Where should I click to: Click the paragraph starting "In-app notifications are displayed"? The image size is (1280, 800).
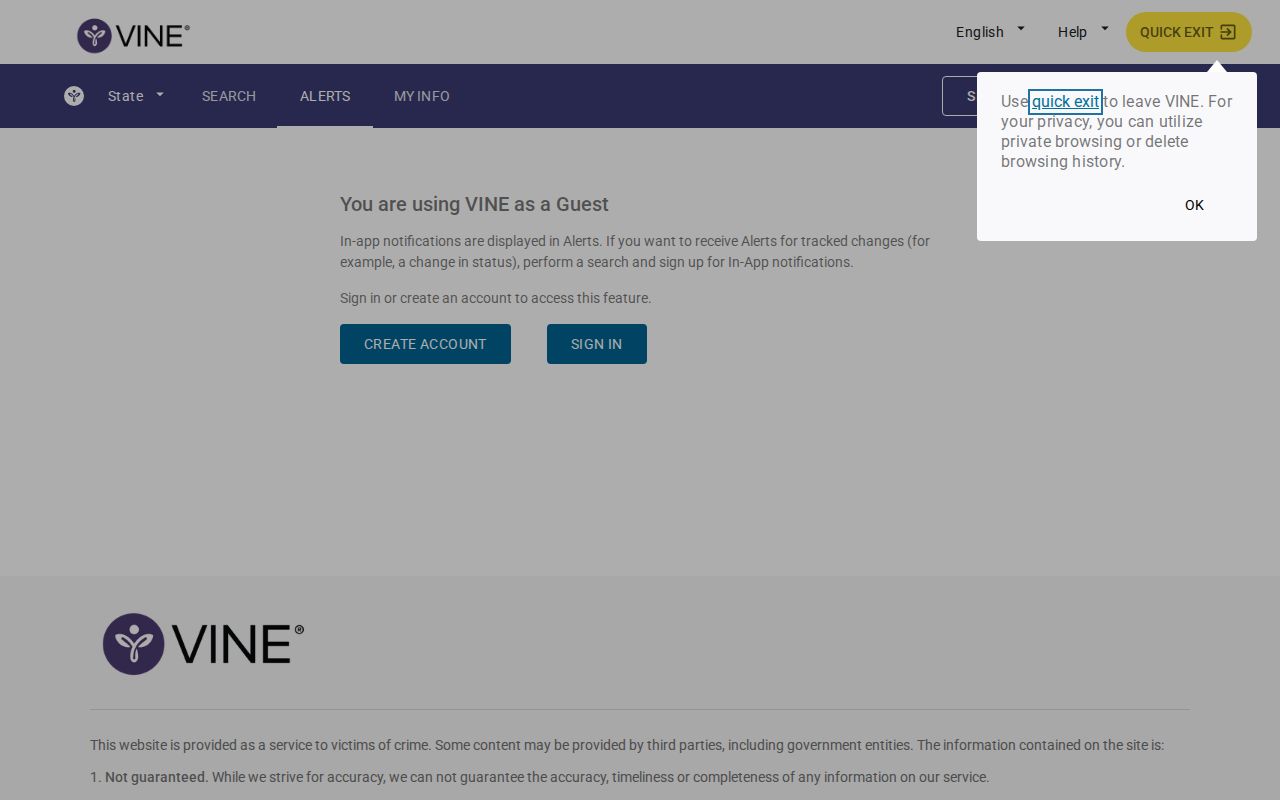pos(635,252)
